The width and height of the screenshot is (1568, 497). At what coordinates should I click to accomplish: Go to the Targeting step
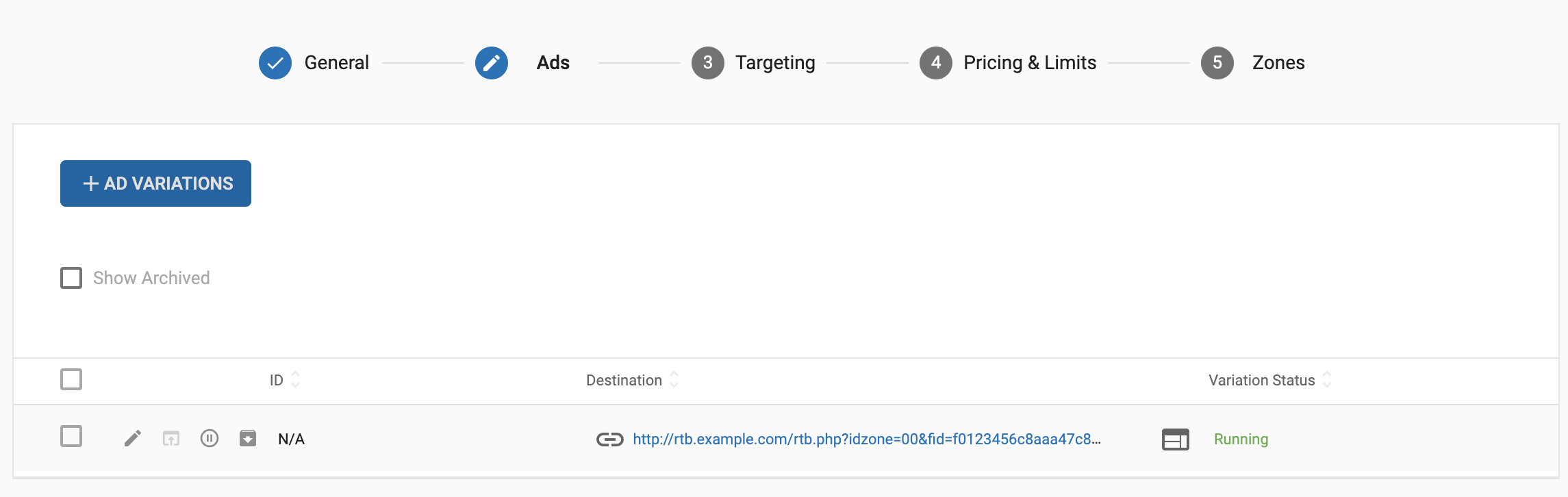[774, 63]
